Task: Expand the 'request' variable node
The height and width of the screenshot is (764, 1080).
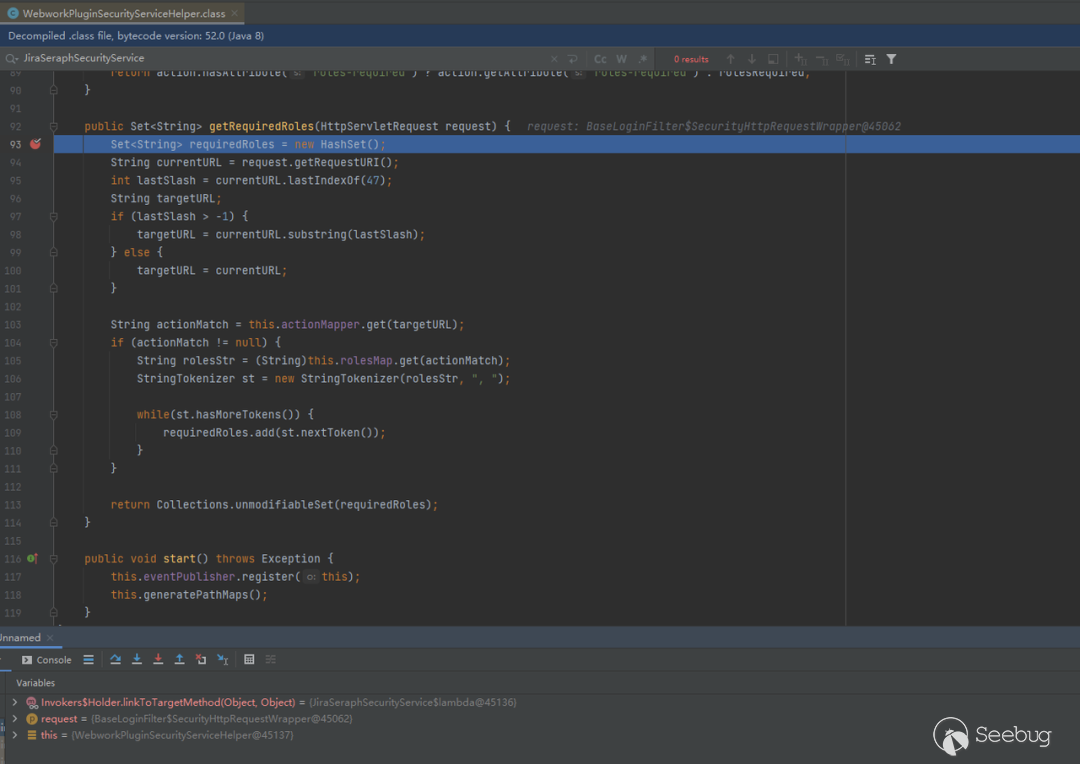Action: 15,719
